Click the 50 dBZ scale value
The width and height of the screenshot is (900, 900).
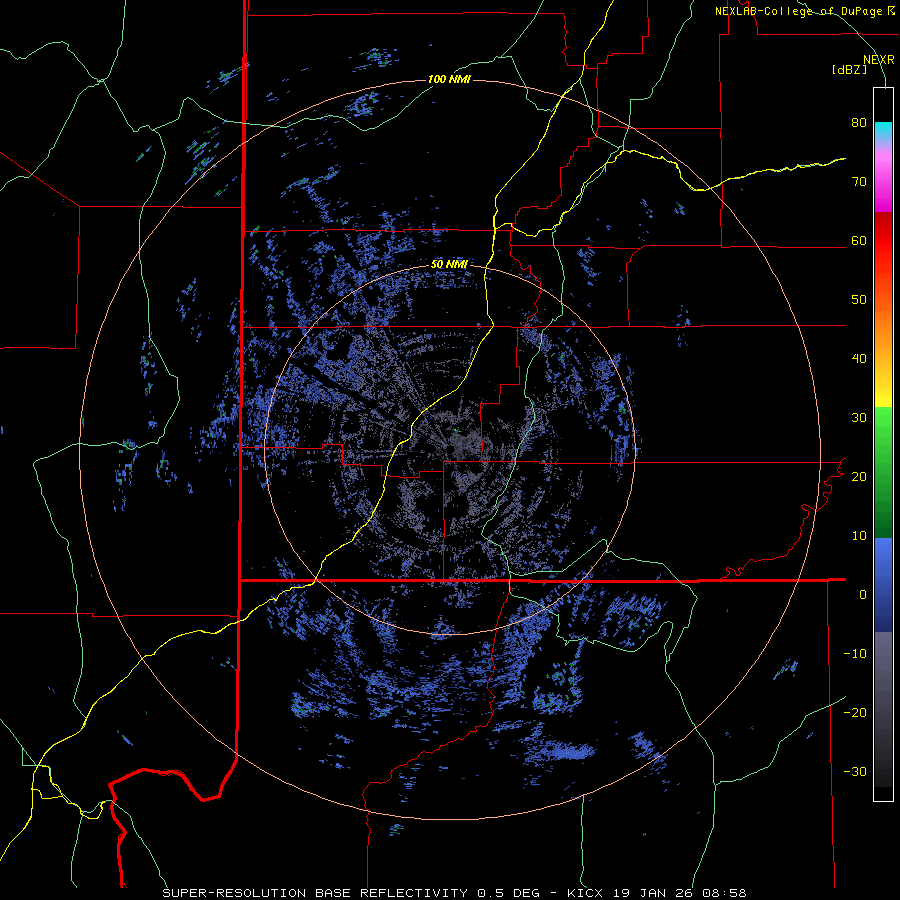[x=859, y=300]
